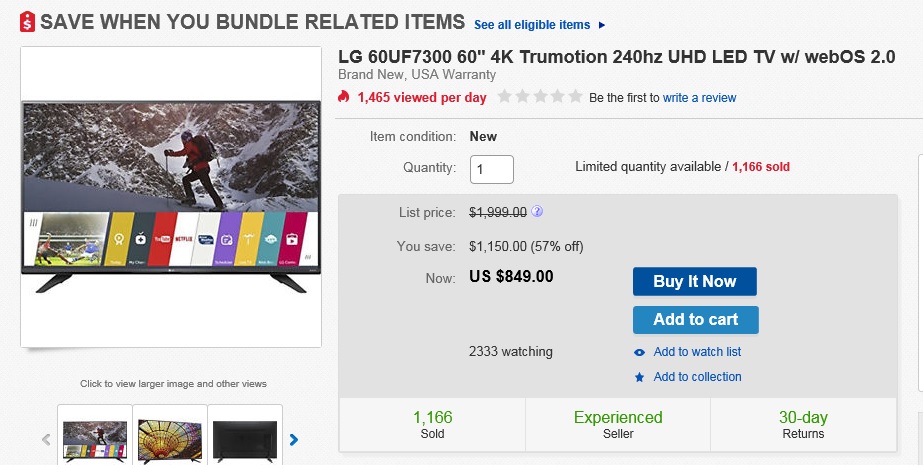
Task: Click Add to collection link
Action: click(697, 377)
